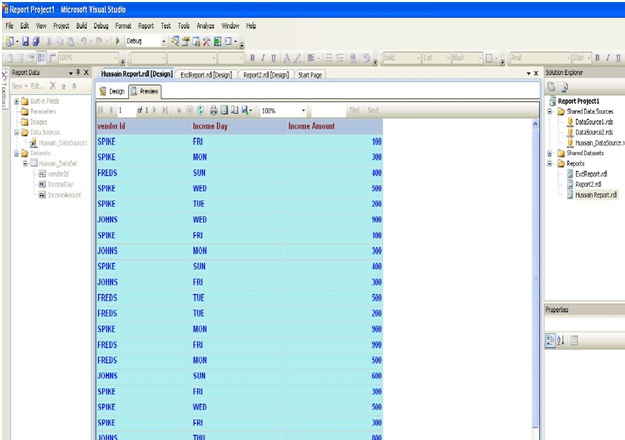Viewport: 625px width, 440px height.
Task: Toggle Categorized view in Properties panel
Action: (550, 340)
